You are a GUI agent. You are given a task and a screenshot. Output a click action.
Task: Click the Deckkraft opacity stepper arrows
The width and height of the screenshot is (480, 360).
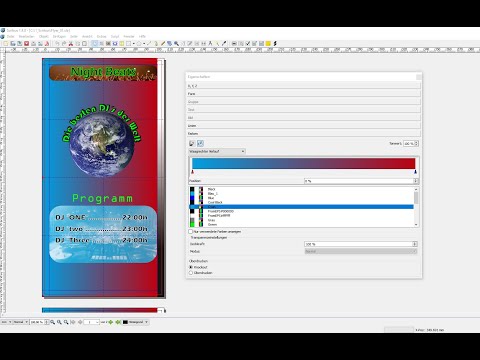(415, 244)
